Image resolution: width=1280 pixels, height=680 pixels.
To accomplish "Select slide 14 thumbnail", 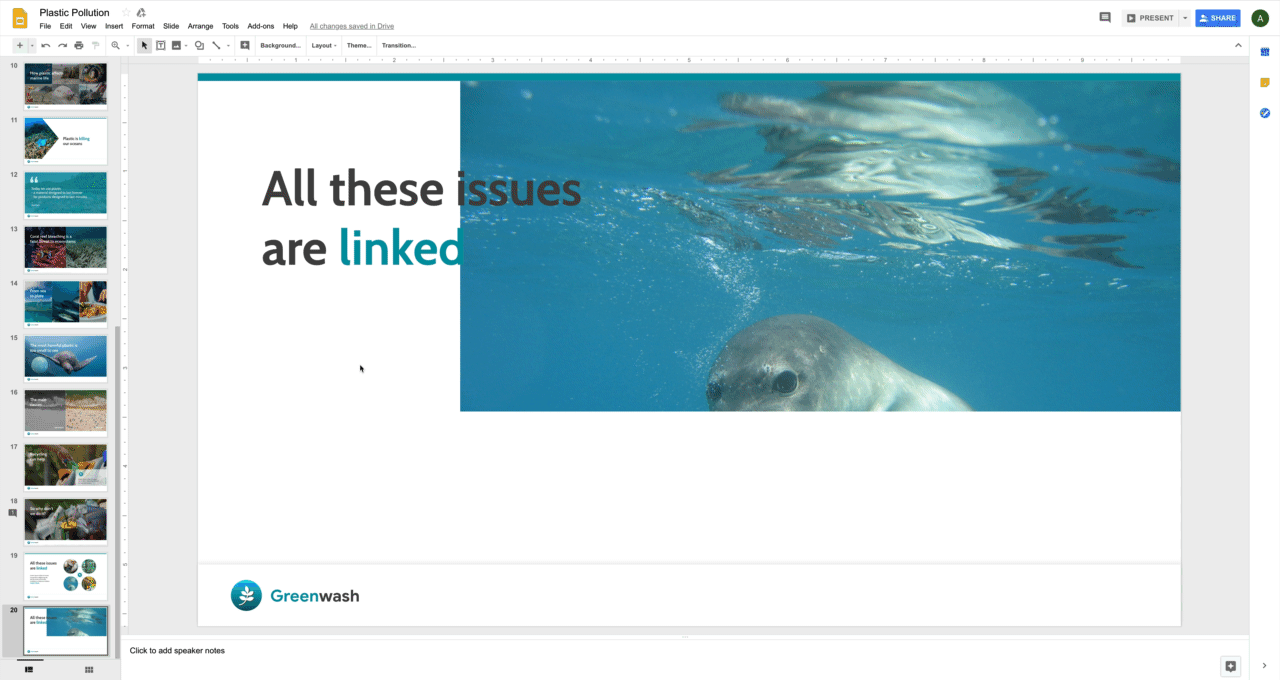I will 65,303.
